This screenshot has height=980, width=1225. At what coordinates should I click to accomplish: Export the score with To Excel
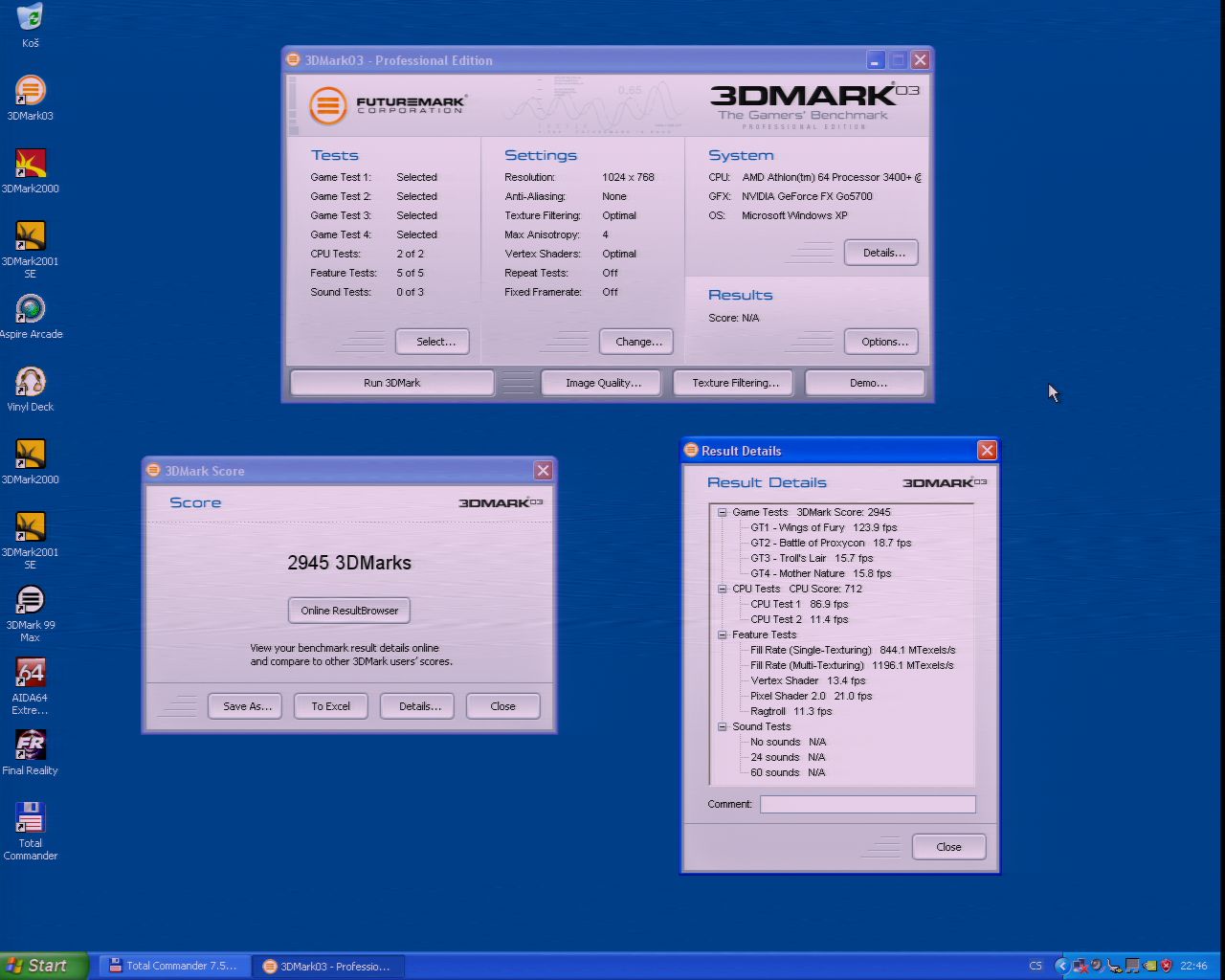pos(330,706)
